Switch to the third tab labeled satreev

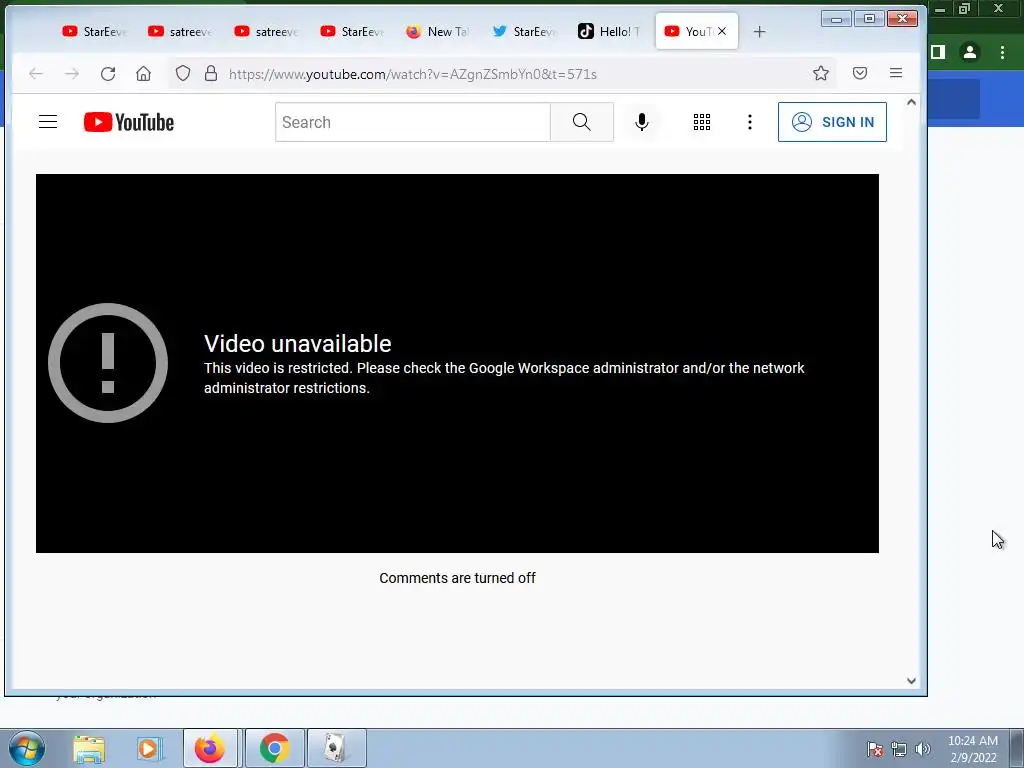tap(266, 31)
